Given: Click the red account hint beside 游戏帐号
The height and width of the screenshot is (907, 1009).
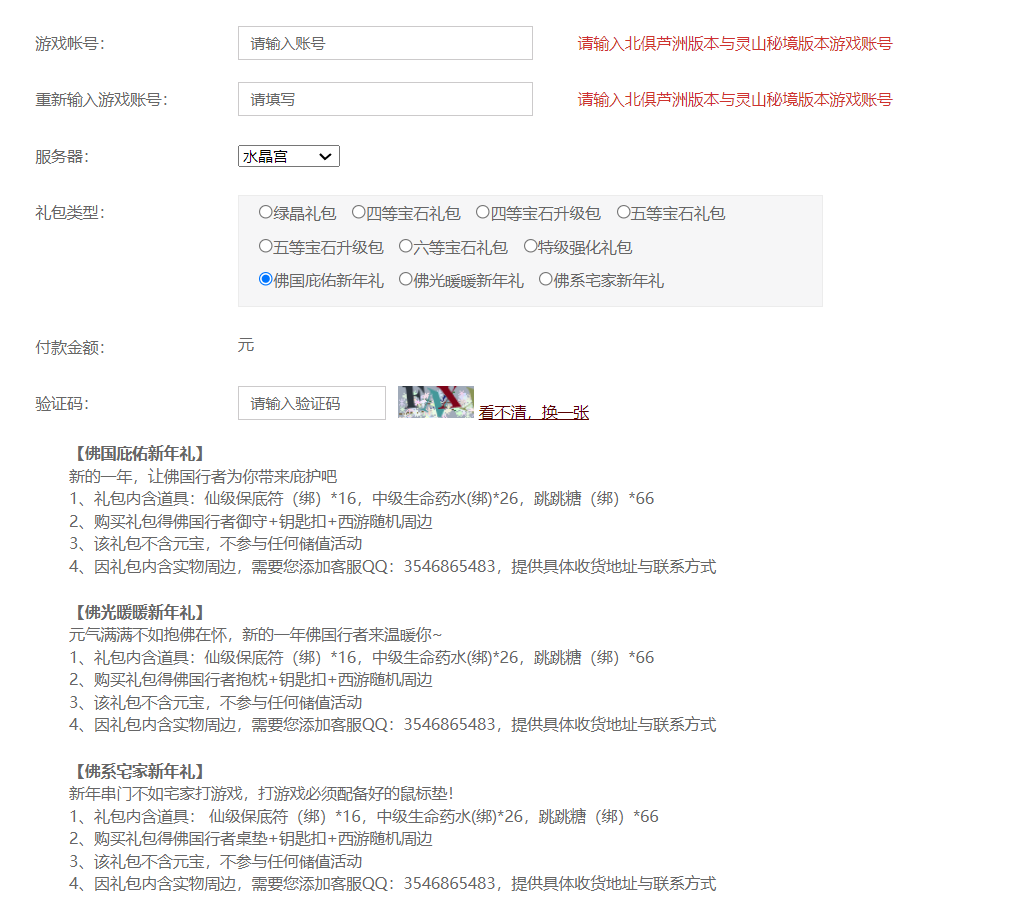Looking at the screenshot, I should pyautogui.click(x=735, y=43).
